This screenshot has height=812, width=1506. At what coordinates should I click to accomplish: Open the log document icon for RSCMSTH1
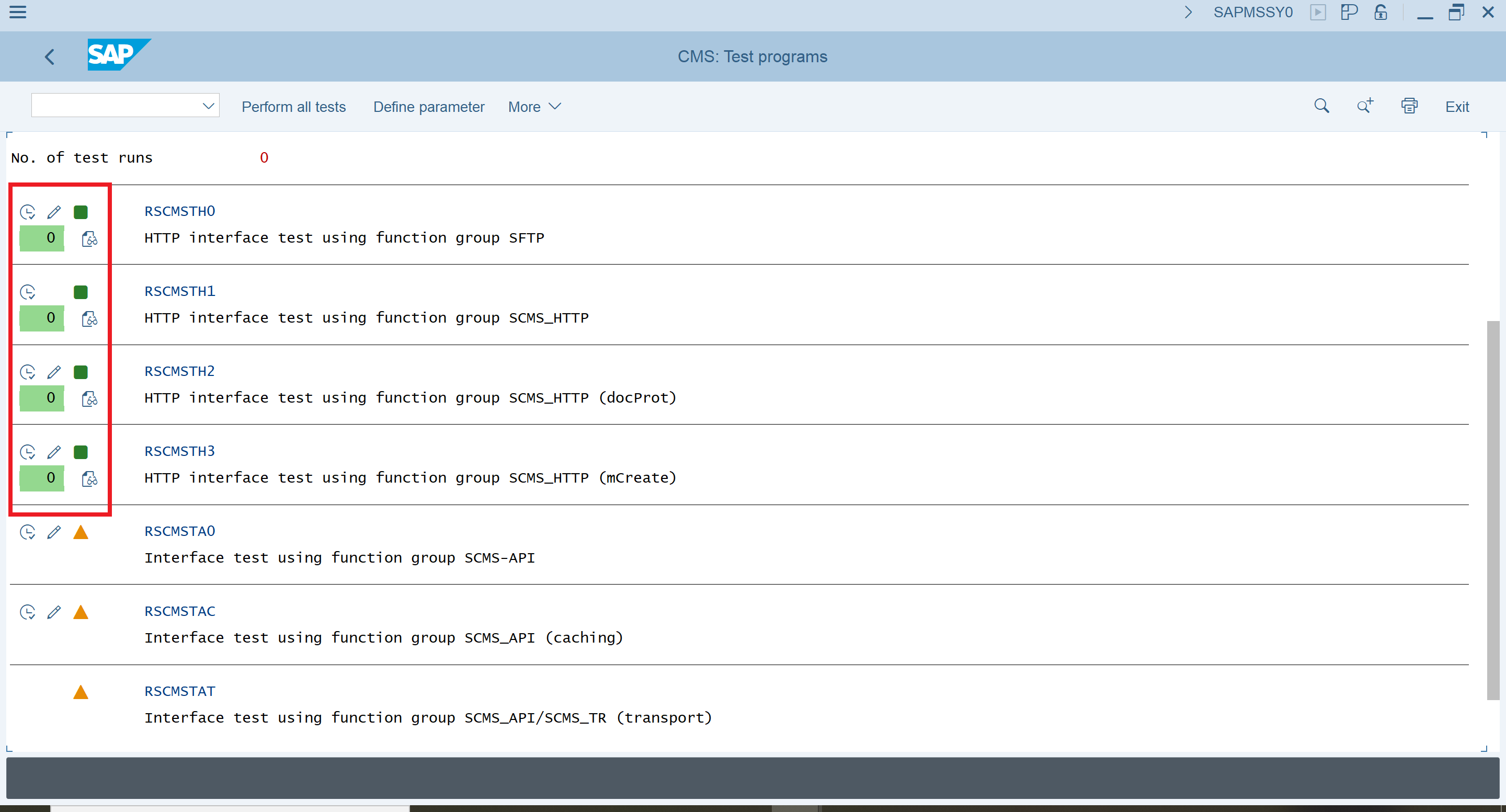pyautogui.click(x=89, y=318)
